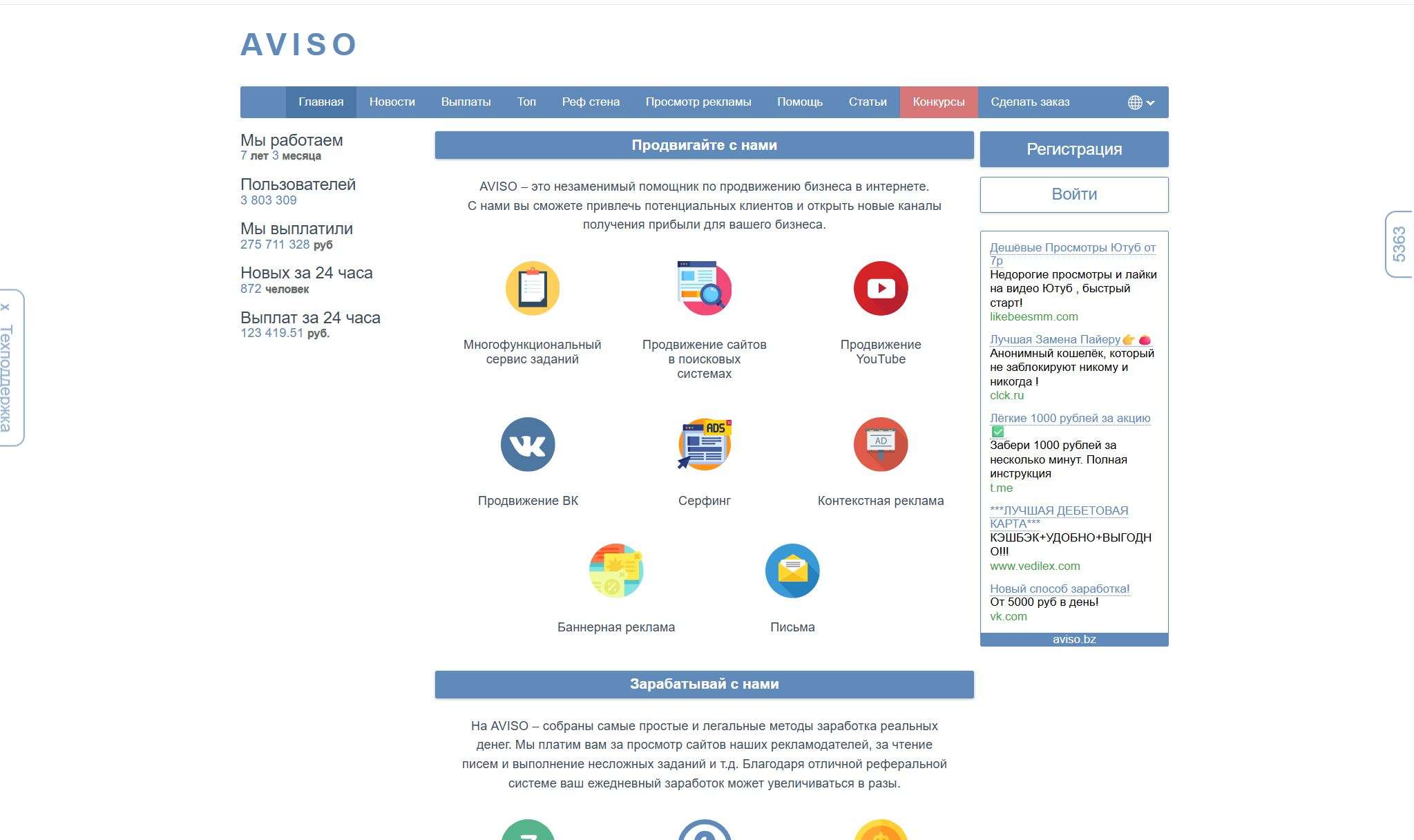Click the Контекстная реклама billboard icon

(x=880, y=444)
